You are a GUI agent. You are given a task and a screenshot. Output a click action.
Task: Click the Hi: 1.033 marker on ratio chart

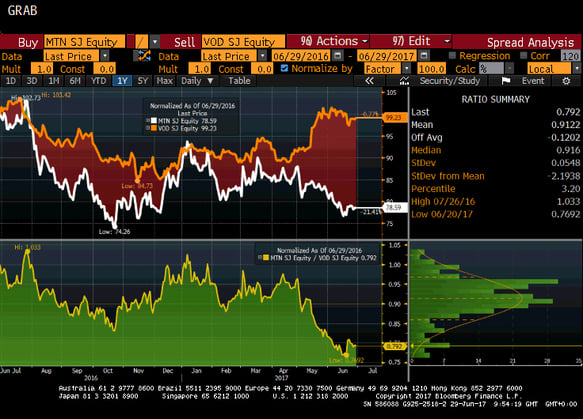coord(27,252)
